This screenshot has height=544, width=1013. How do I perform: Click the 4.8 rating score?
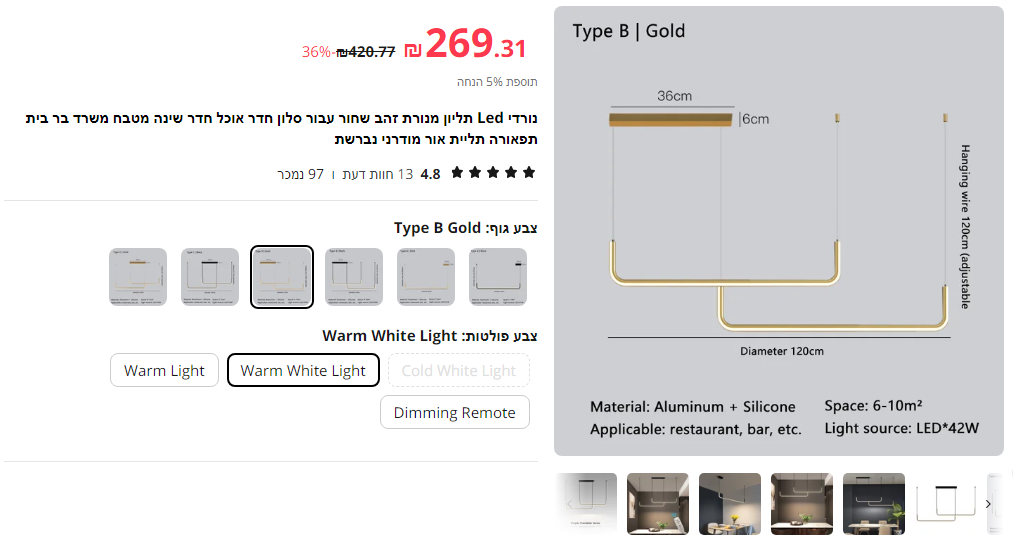coord(430,174)
